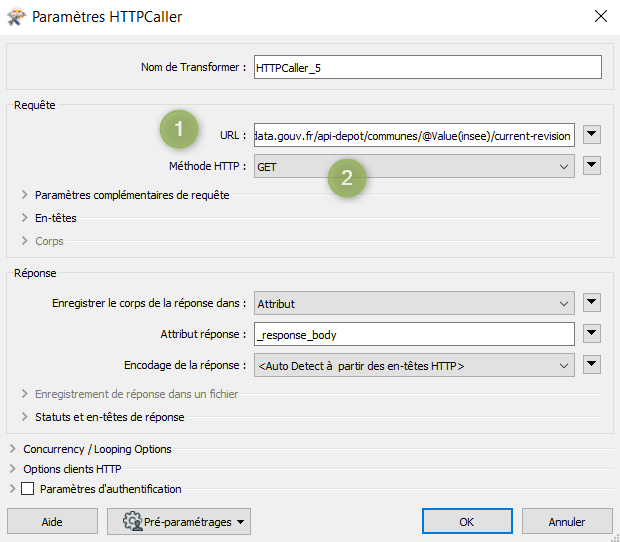
Task: Expand Concurrency / Looping Options section
Action: pyautogui.click(x=13, y=448)
